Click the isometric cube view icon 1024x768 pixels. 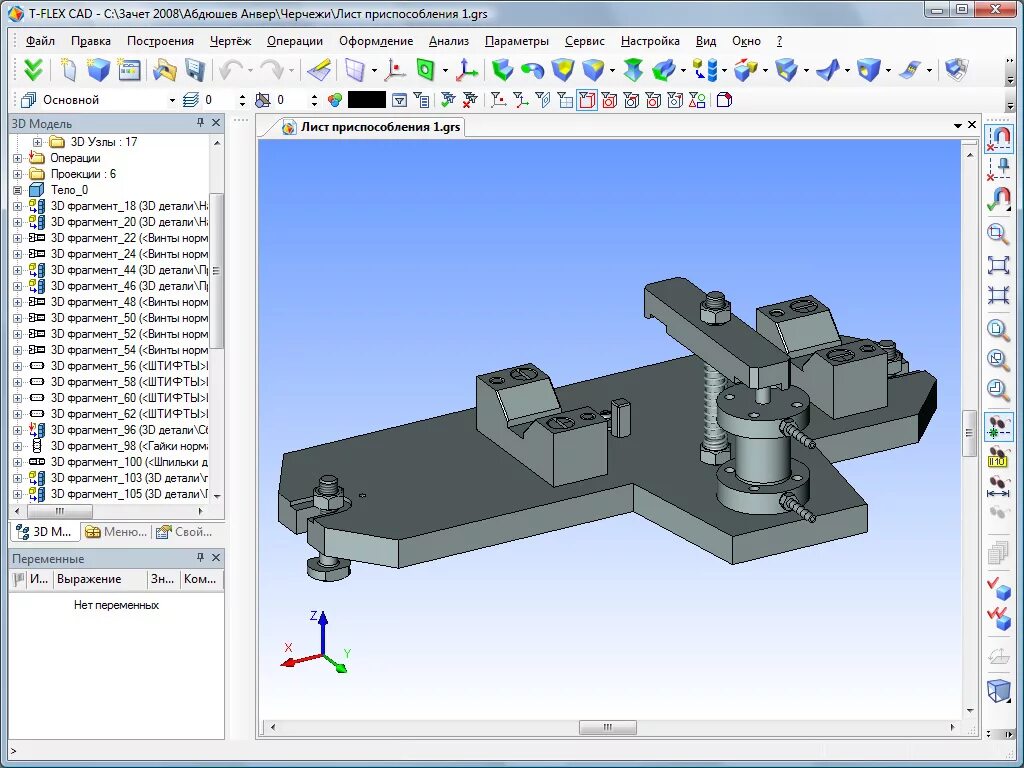click(x=997, y=690)
